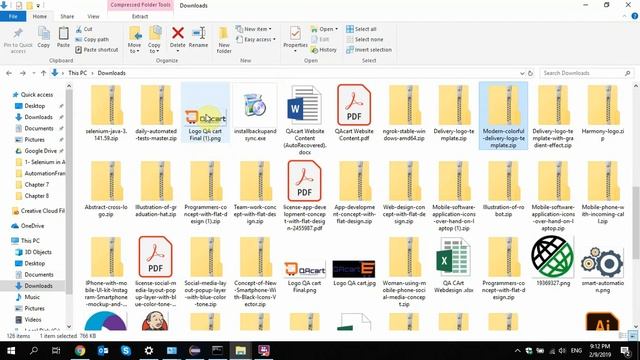Select Music in navigation pane
The image size is (640, 360).
pyautogui.click(x=28, y=297)
